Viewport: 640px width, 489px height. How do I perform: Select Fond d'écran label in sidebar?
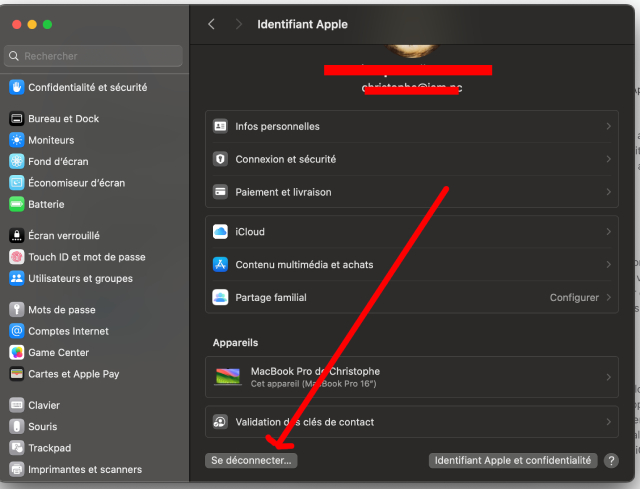58,162
